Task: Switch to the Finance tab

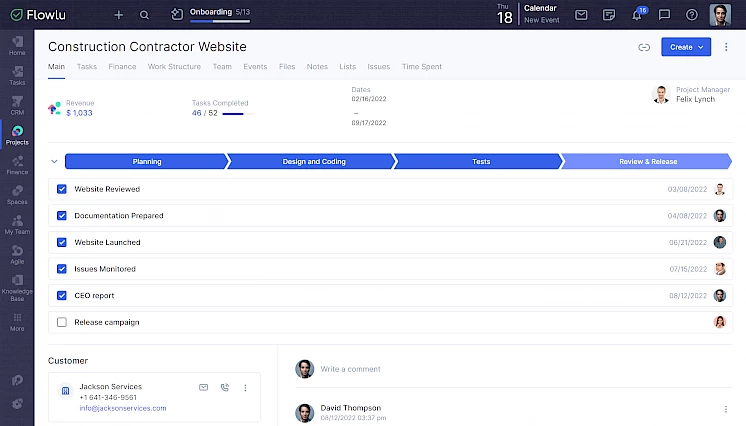Action: pos(122,67)
